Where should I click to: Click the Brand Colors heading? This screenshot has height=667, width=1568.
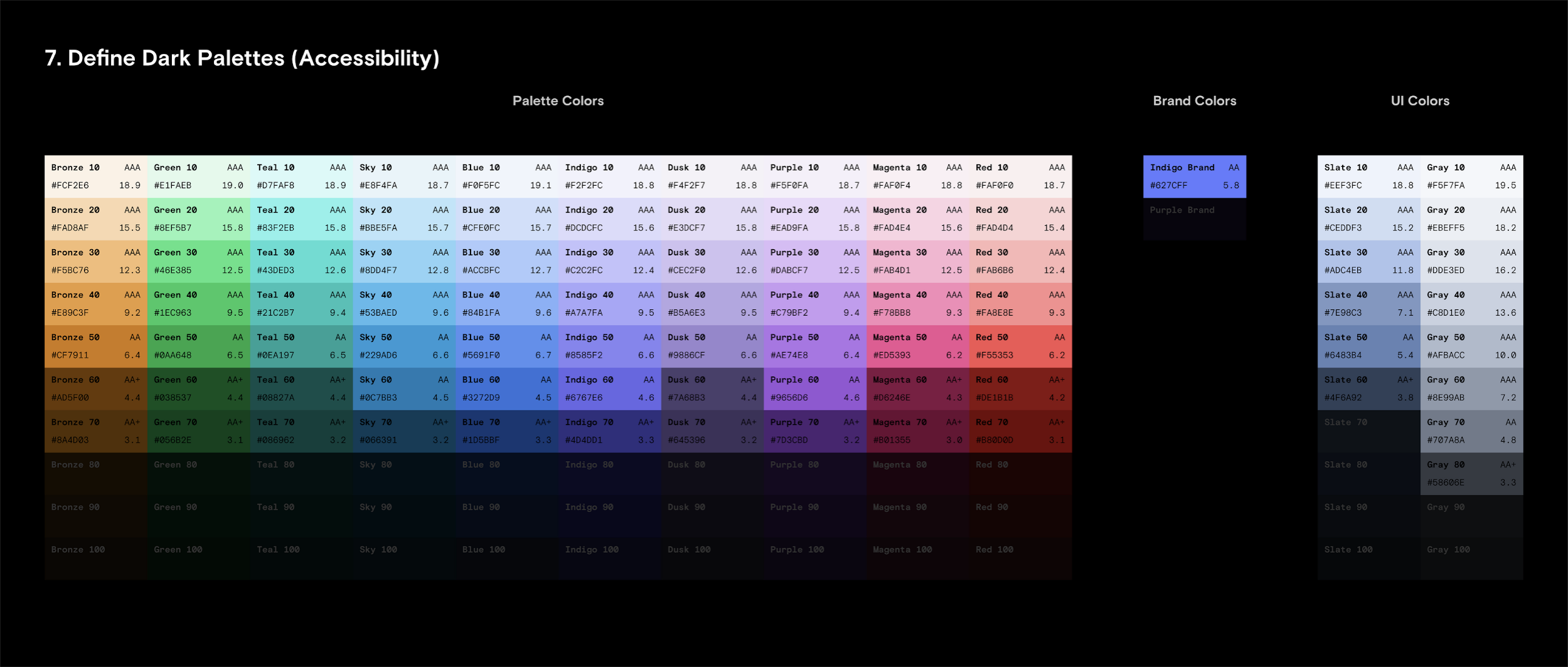pos(1194,100)
